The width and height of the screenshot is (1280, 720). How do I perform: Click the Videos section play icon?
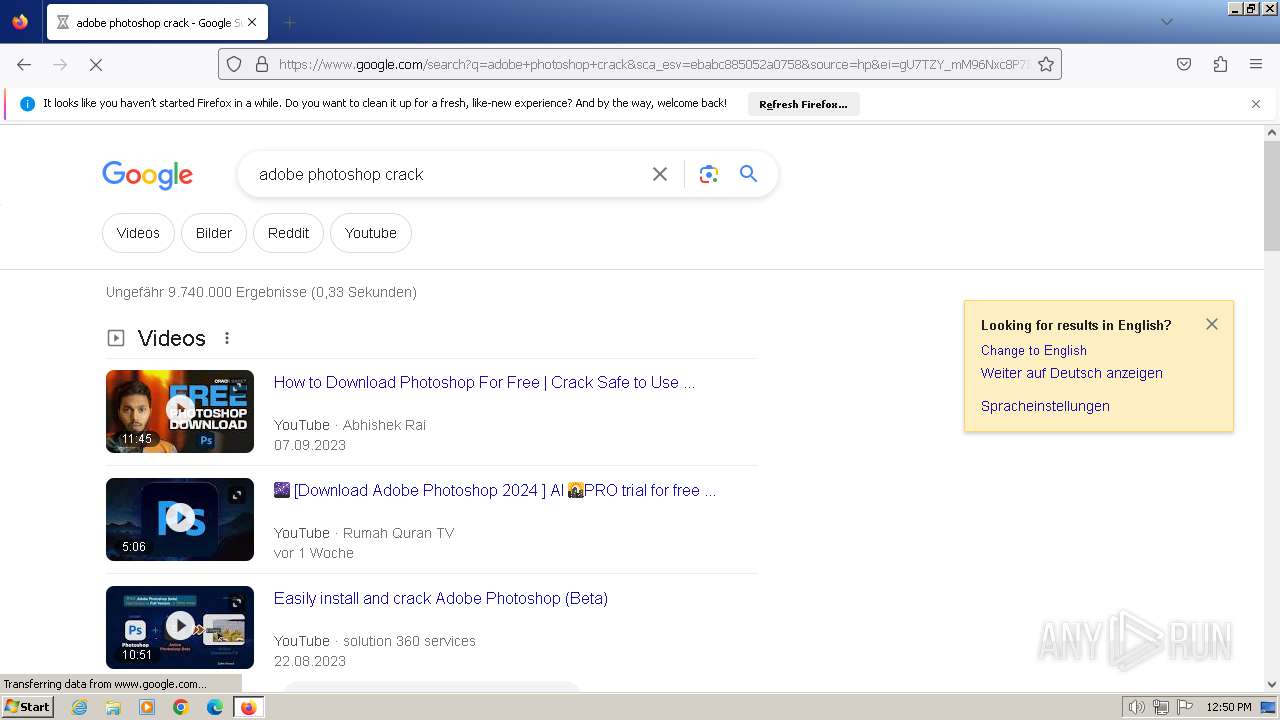point(116,338)
